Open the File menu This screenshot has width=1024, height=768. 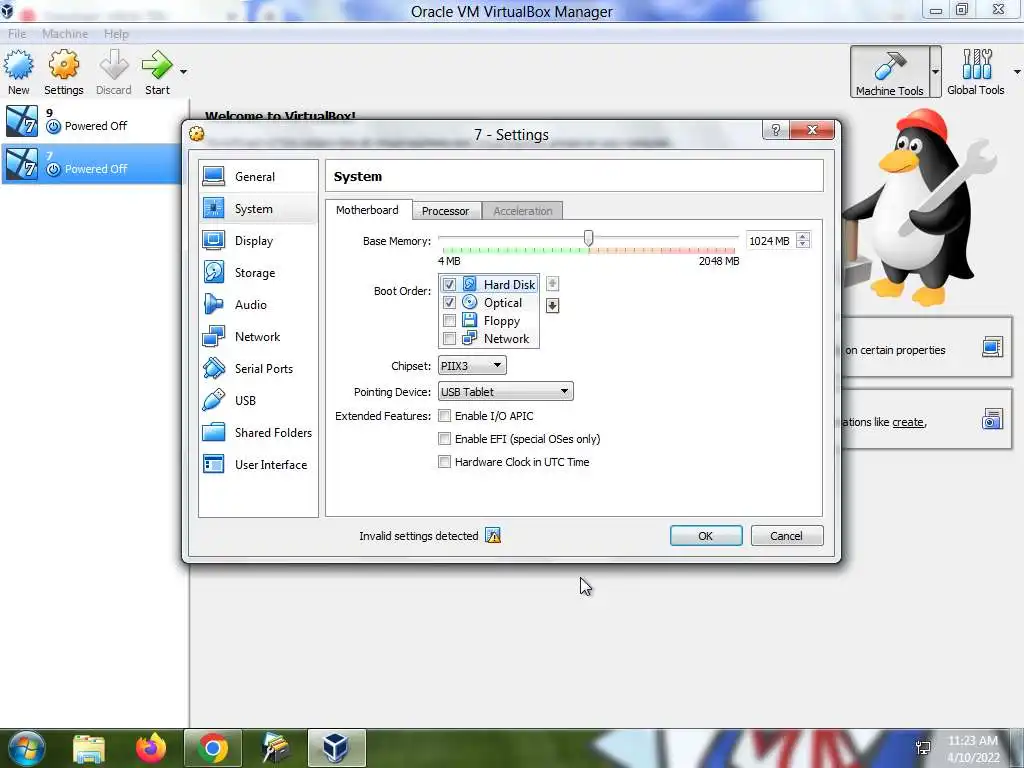pyautogui.click(x=17, y=33)
